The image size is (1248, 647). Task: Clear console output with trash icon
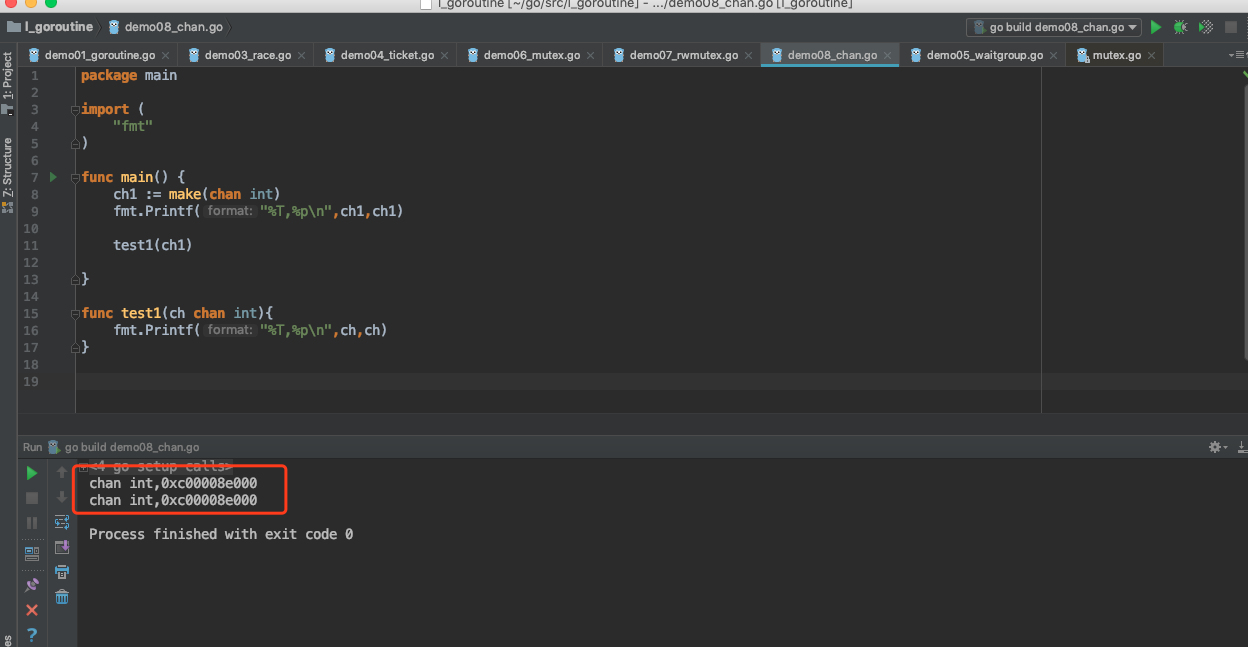(x=62, y=597)
